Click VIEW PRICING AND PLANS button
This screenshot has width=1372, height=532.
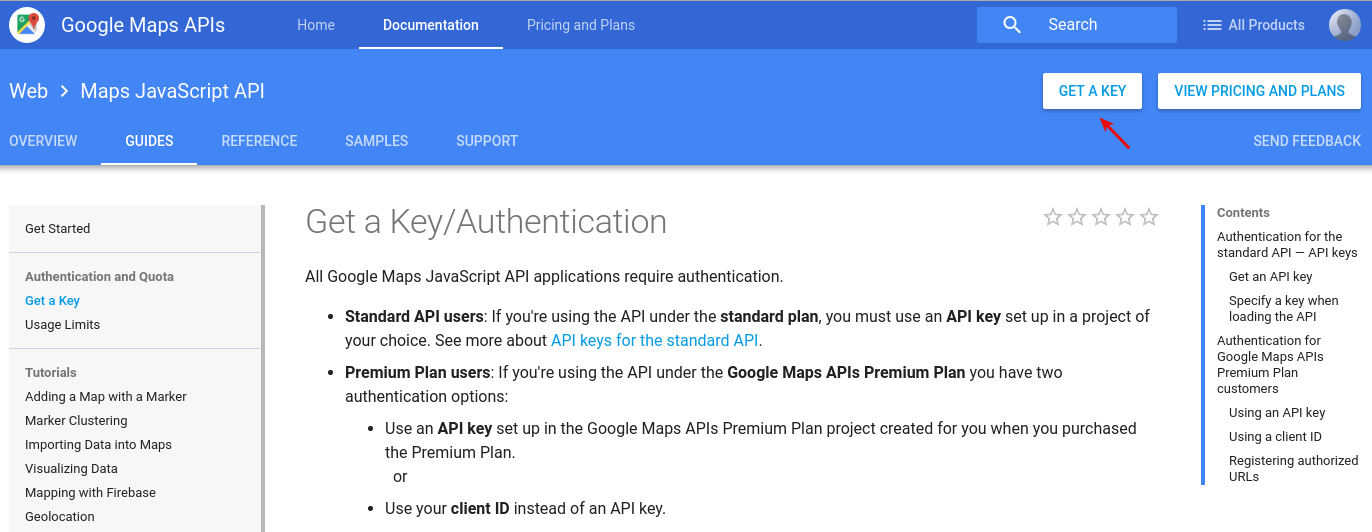[x=1259, y=91]
